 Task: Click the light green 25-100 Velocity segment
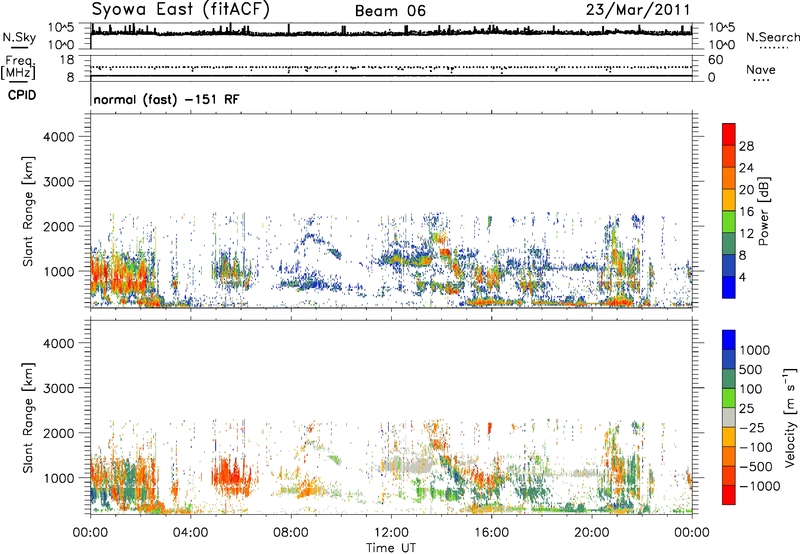[729, 398]
